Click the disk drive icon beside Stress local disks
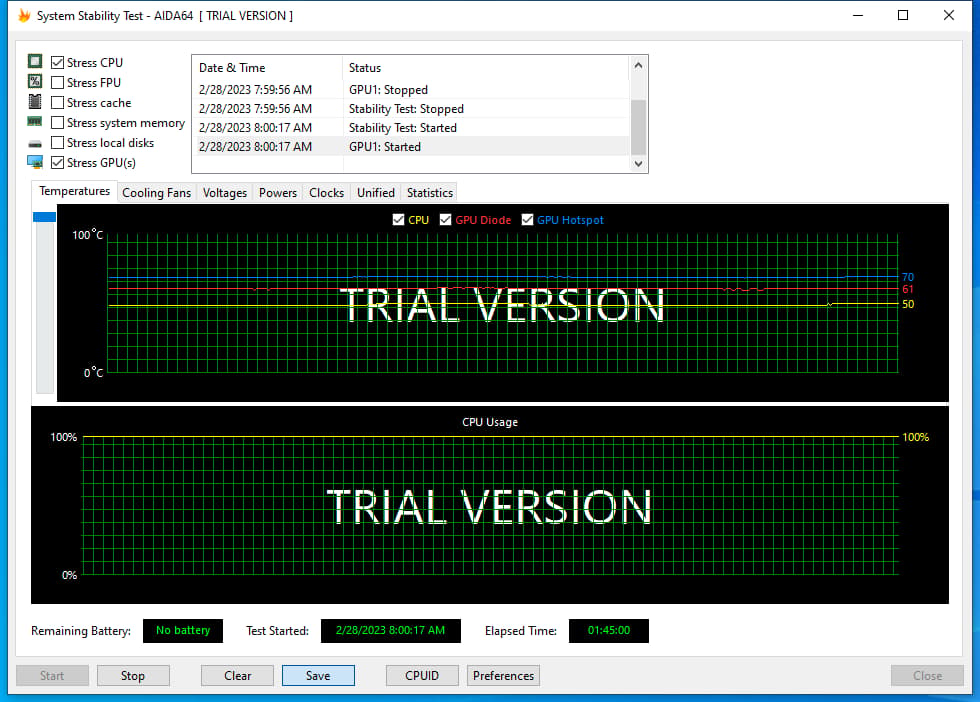 (35, 144)
